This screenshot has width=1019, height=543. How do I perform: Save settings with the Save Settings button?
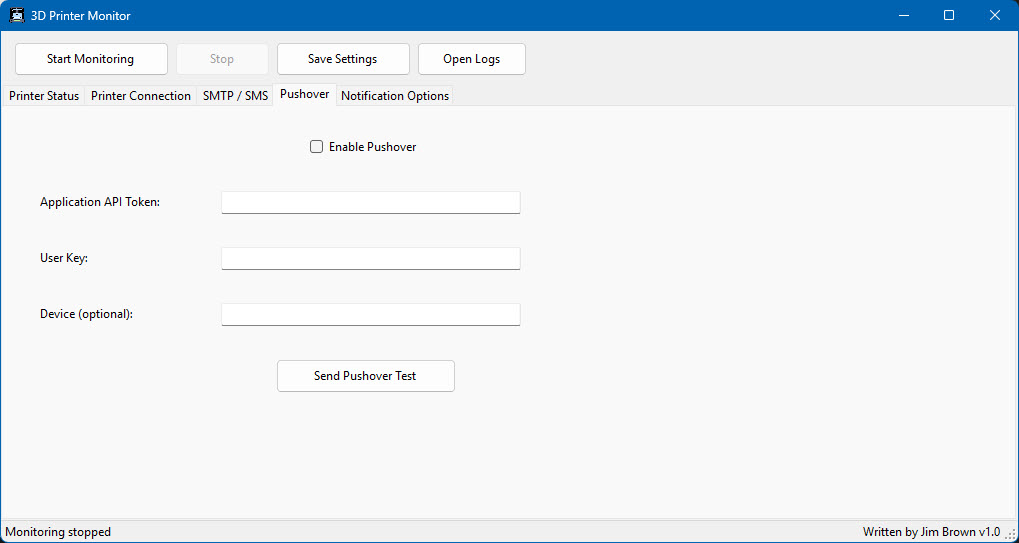pyautogui.click(x=343, y=59)
